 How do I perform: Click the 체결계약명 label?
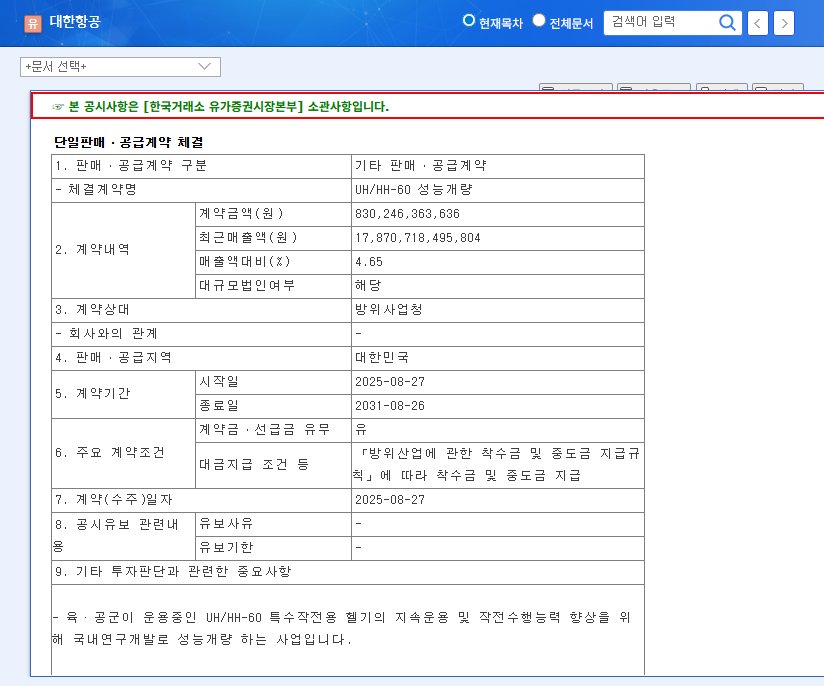click(102, 190)
